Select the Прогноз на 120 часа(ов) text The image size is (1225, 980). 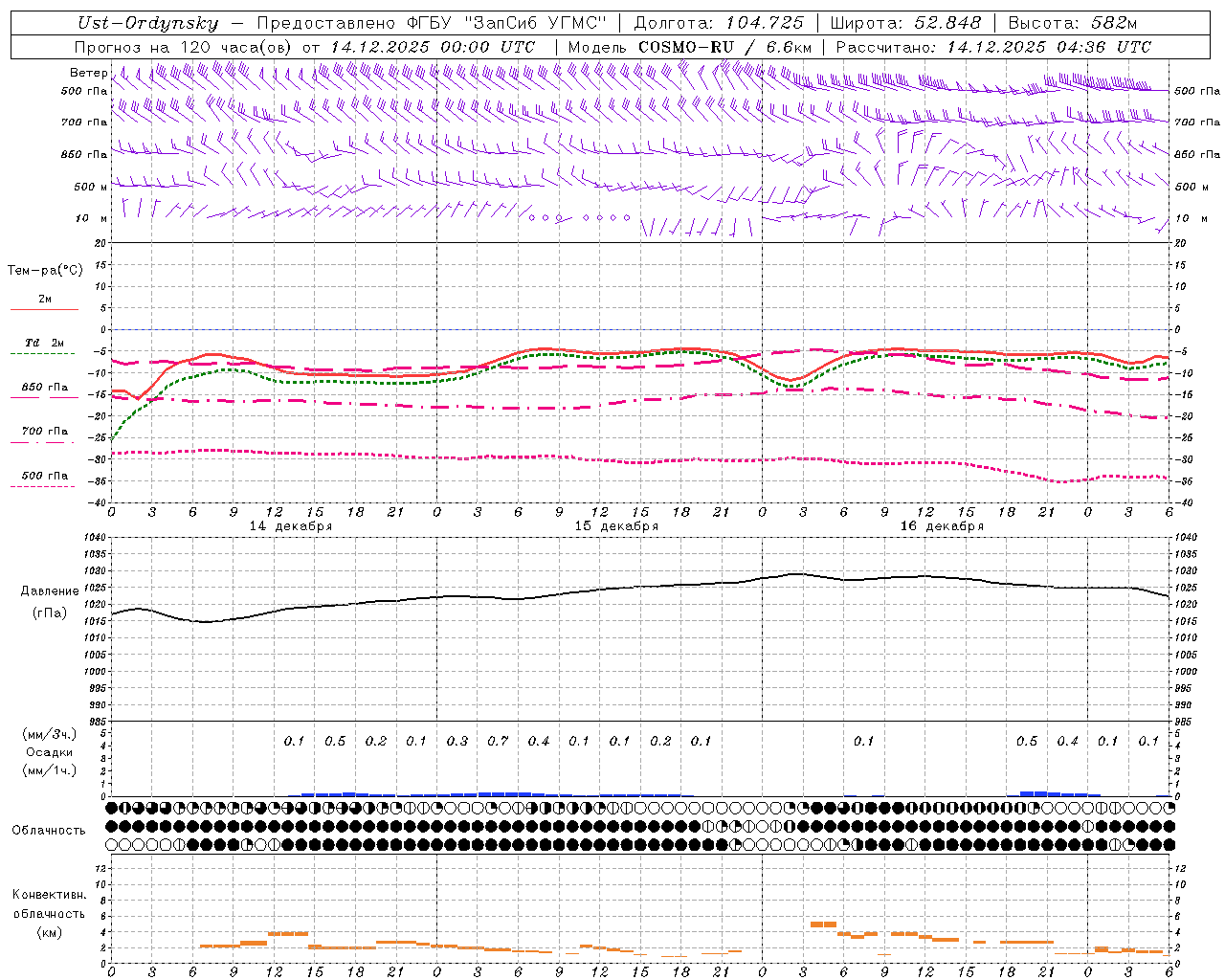tap(185, 47)
